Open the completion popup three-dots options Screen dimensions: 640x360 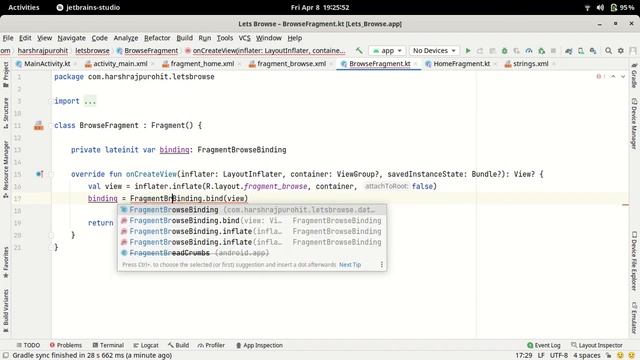click(382, 264)
